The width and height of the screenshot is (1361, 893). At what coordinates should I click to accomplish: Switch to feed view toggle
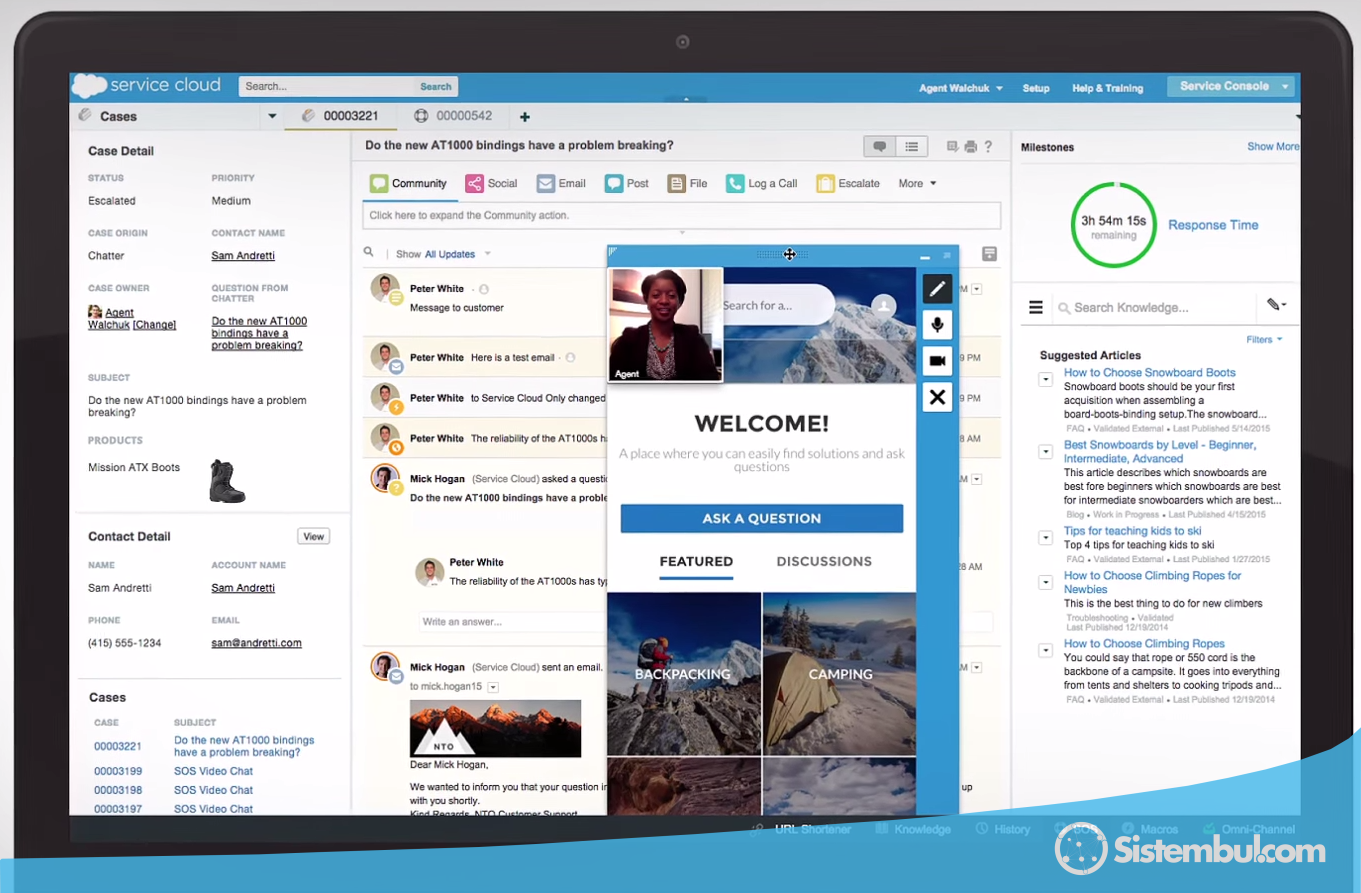(x=880, y=147)
